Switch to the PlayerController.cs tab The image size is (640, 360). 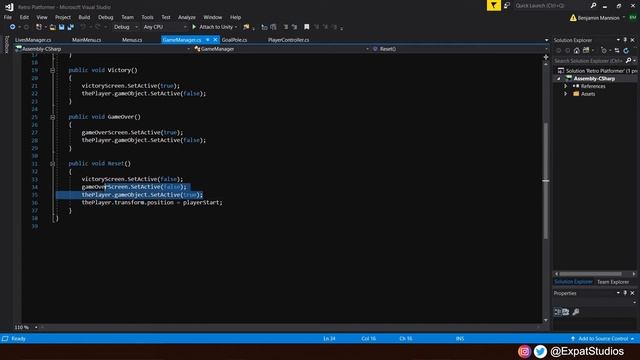pos(288,40)
